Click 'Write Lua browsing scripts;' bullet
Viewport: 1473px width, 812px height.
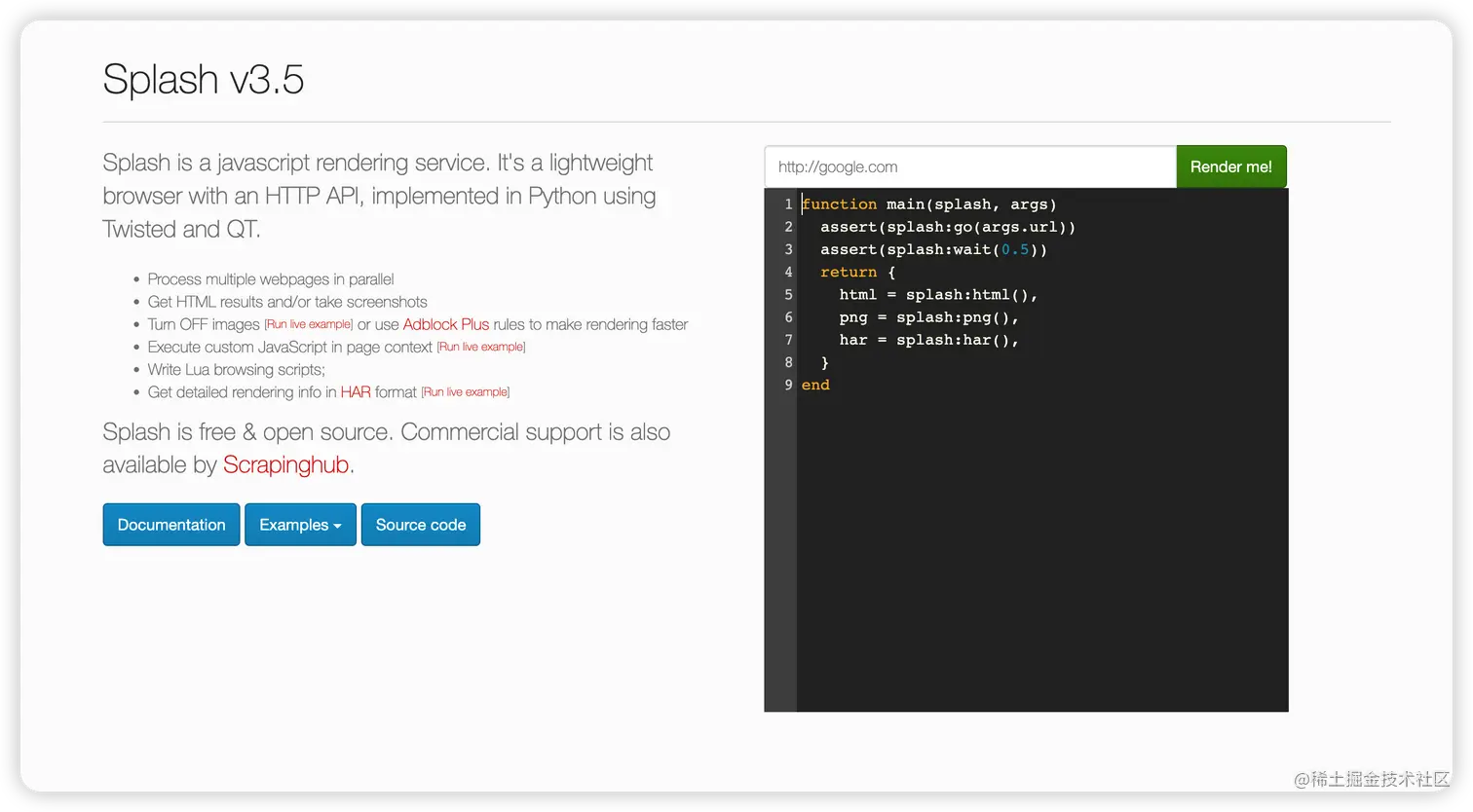[x=237, y=370]
